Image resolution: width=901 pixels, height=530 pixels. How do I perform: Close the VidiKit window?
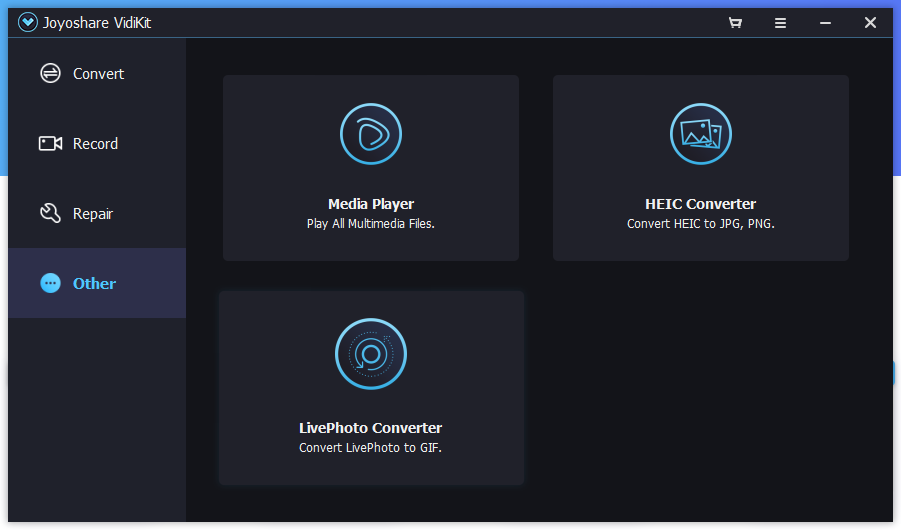870,22
